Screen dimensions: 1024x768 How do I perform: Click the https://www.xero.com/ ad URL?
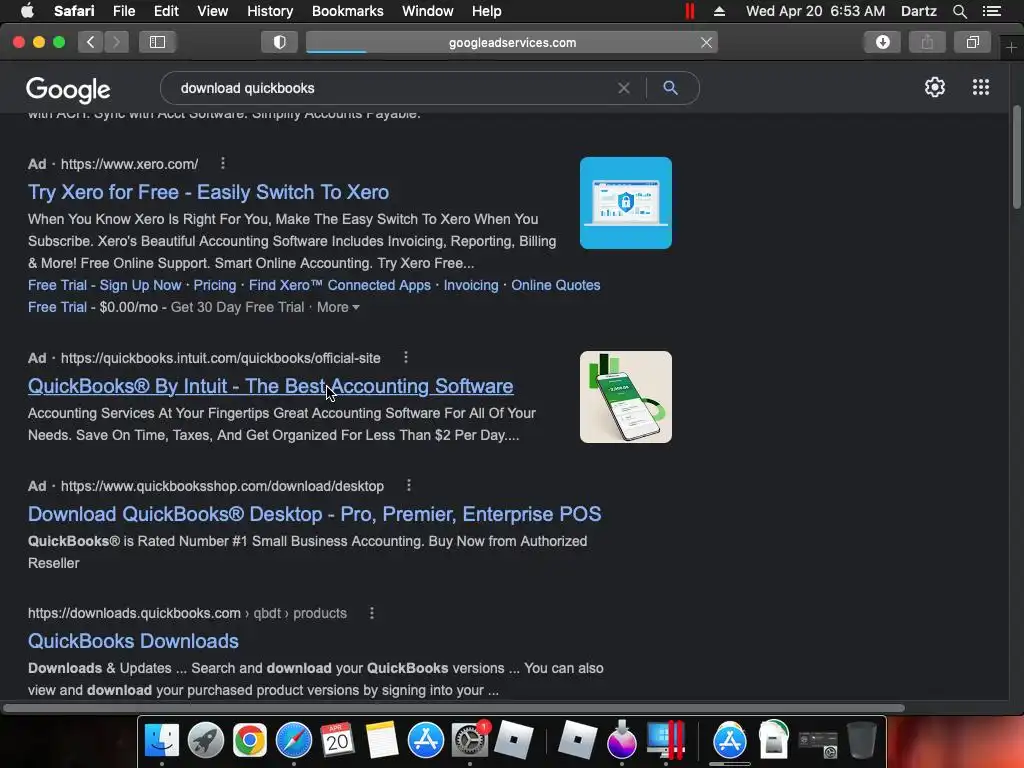tap(129, 164)
